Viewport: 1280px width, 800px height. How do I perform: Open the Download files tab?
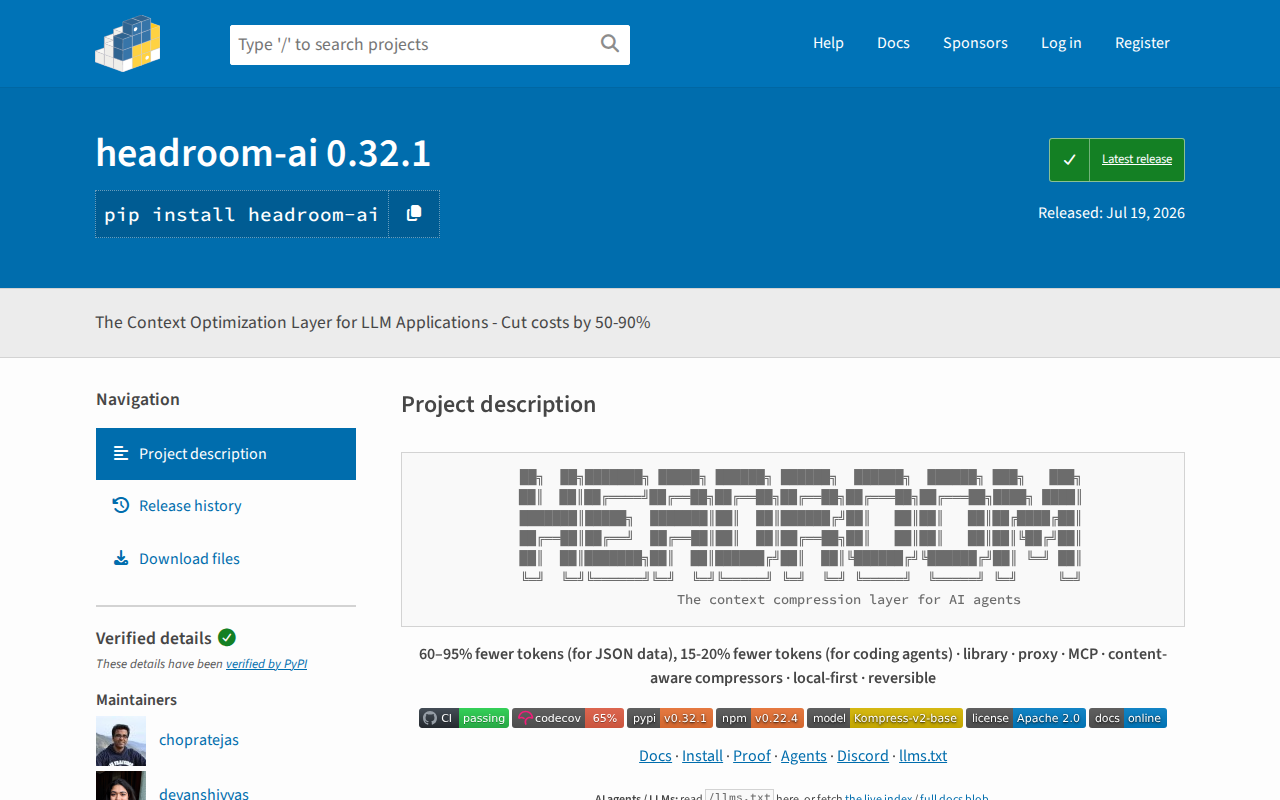point(226,559)
